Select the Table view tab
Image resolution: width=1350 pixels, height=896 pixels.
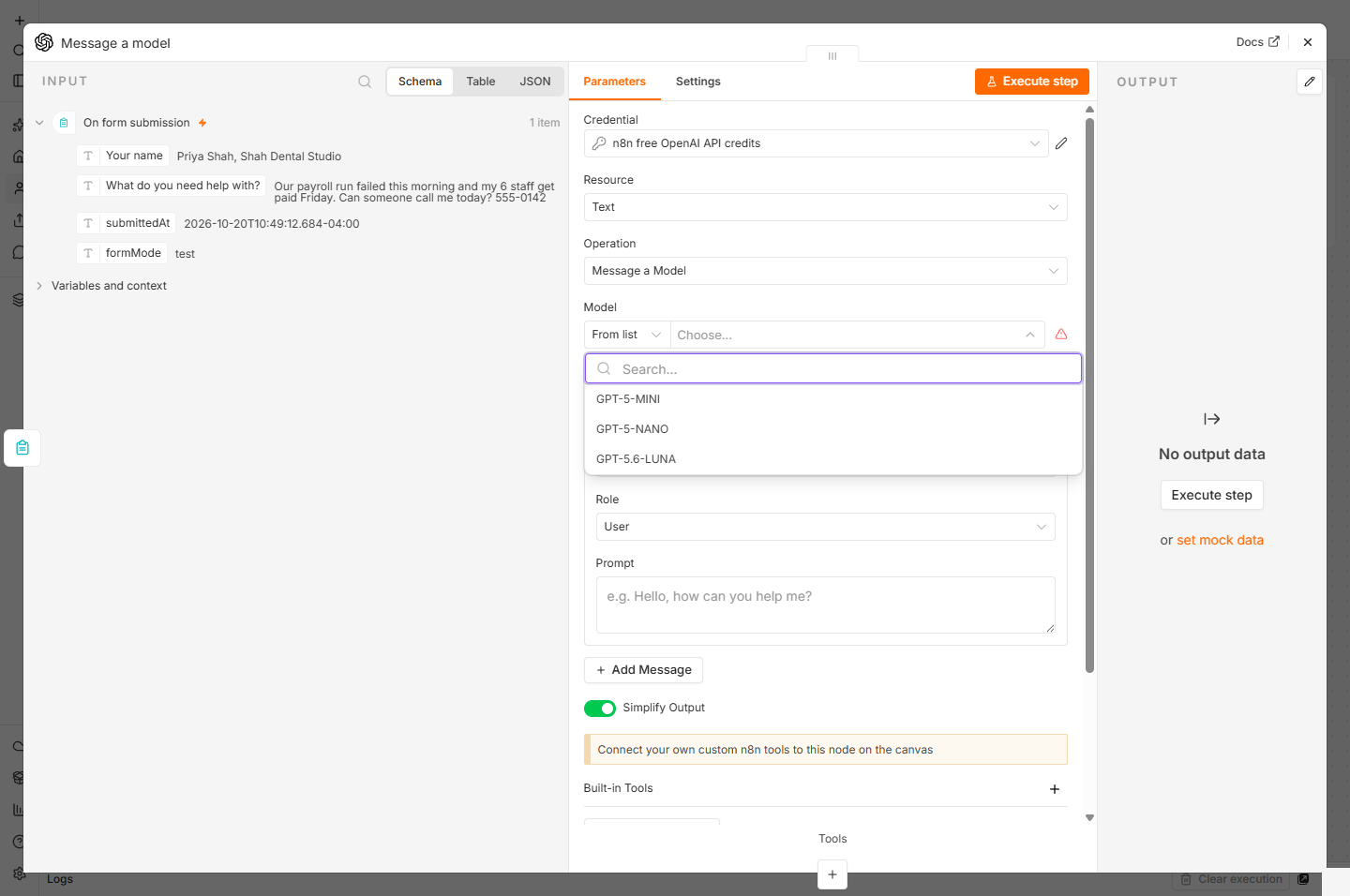pos(481,82)
